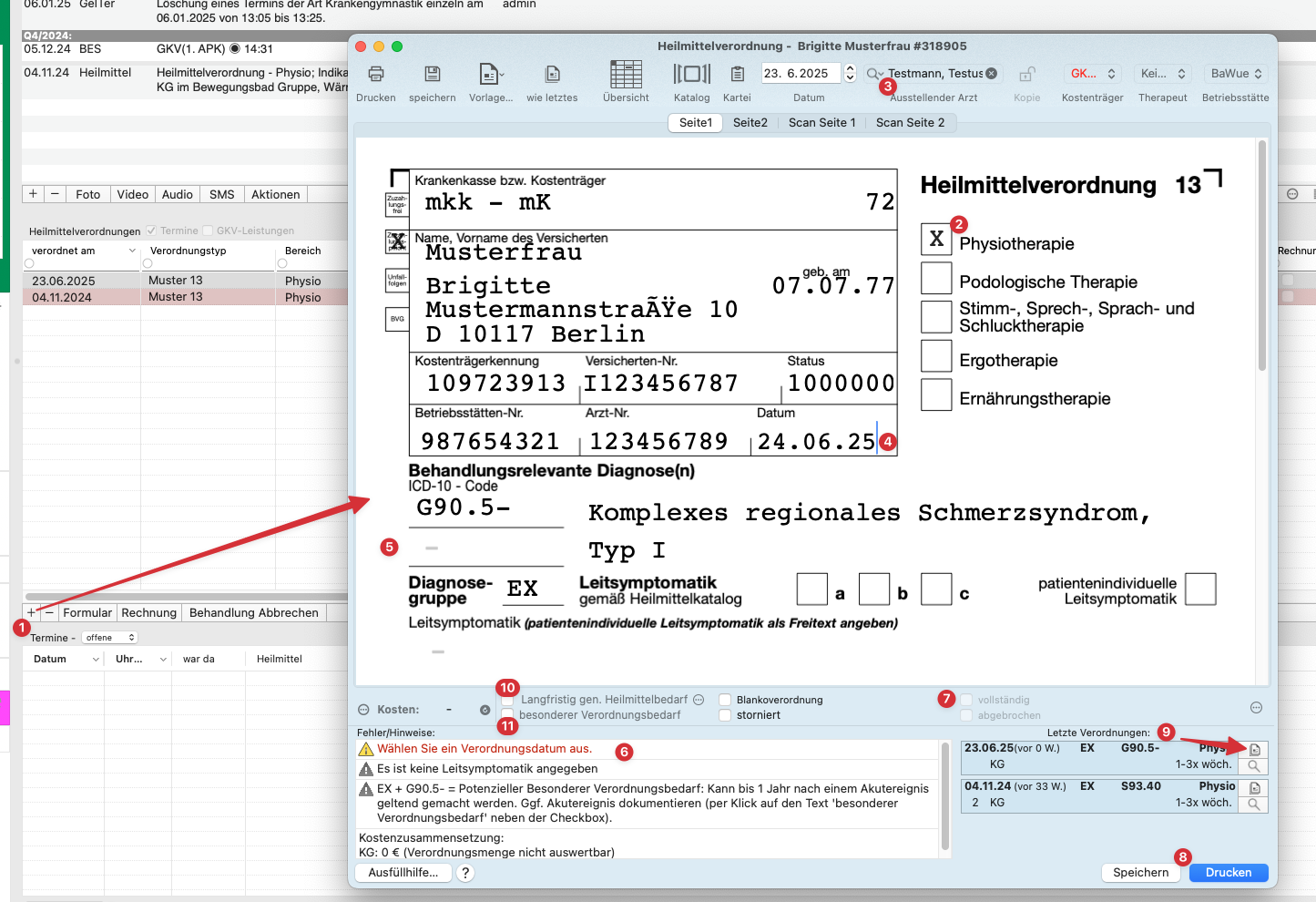Image resolution: width=1316 pixels, height=902 pixels.
Task: Switch to the Scan Seite 1 tab
Action: point(822,123)
